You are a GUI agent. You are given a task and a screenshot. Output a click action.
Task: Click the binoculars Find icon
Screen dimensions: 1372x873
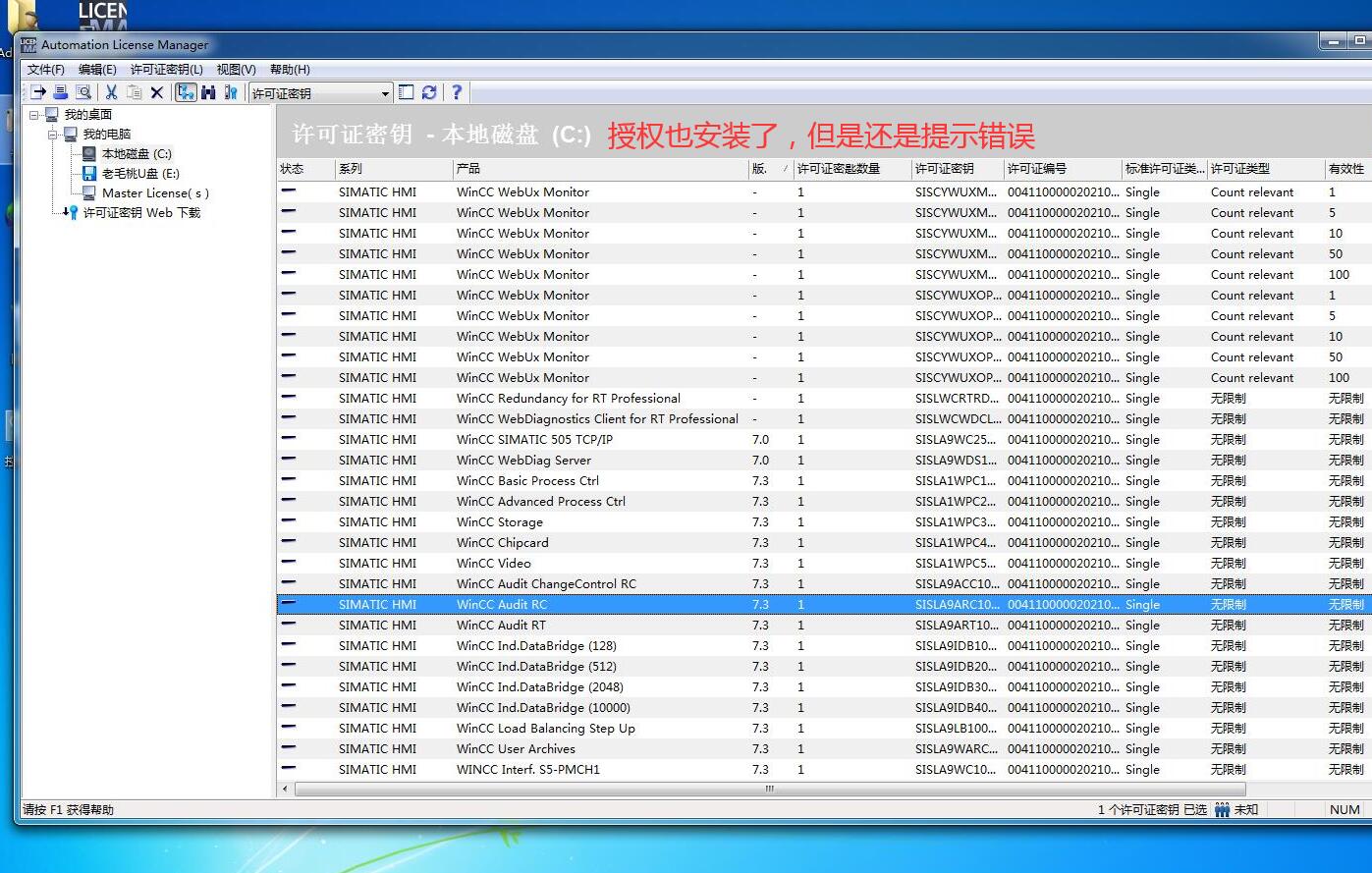point(208,92)
